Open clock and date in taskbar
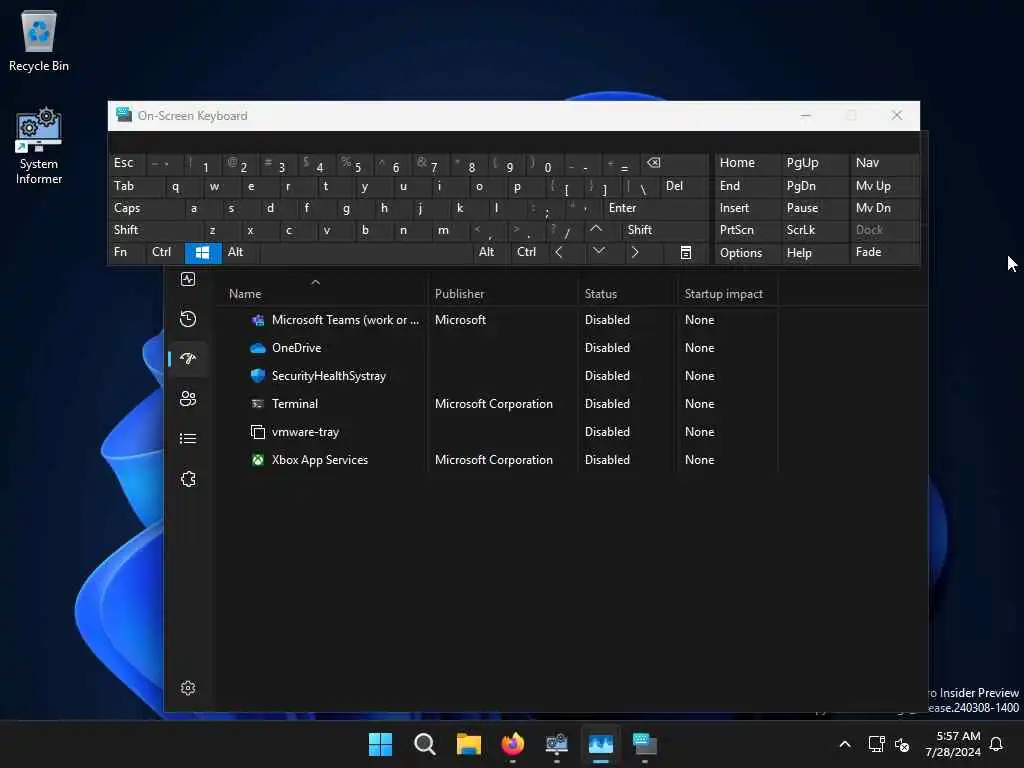 point(953,744)
